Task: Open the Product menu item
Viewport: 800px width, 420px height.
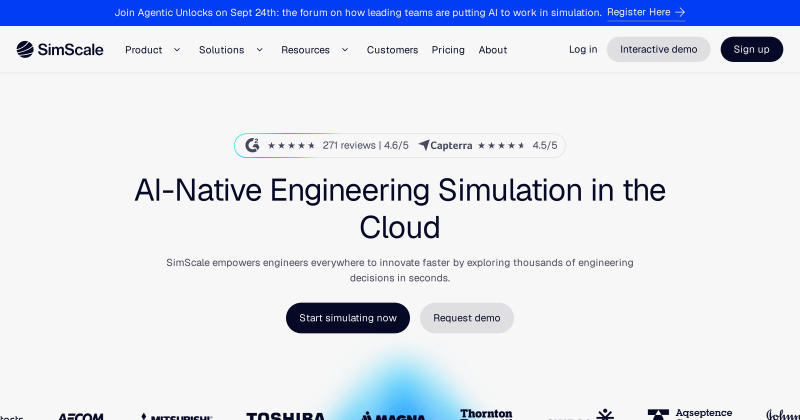Action: [x=143, y=50]
